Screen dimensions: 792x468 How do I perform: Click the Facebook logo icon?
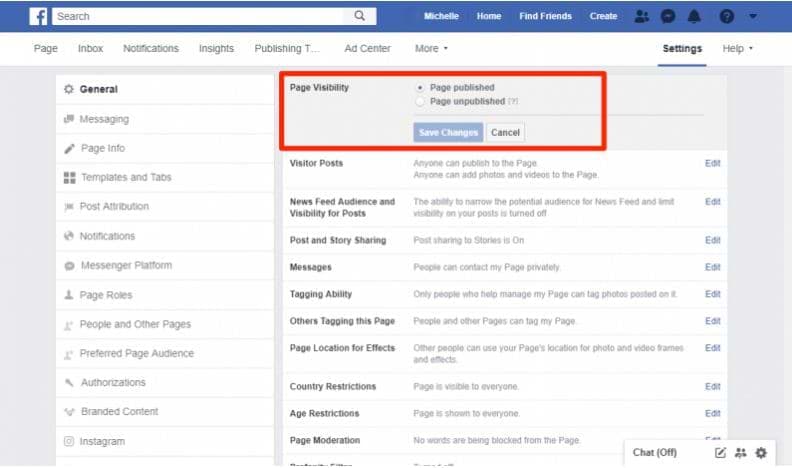click(x=38, y=16)
